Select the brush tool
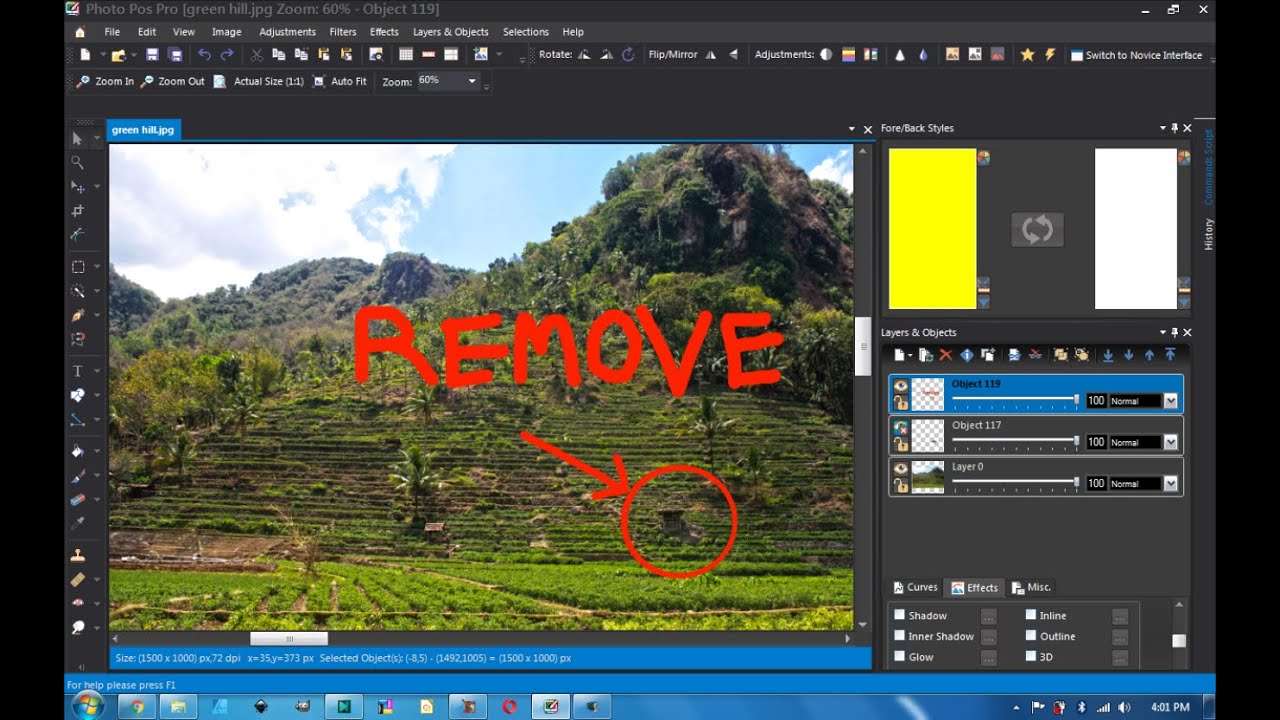This screenshot has width=1280, height=720. point(77,475)
